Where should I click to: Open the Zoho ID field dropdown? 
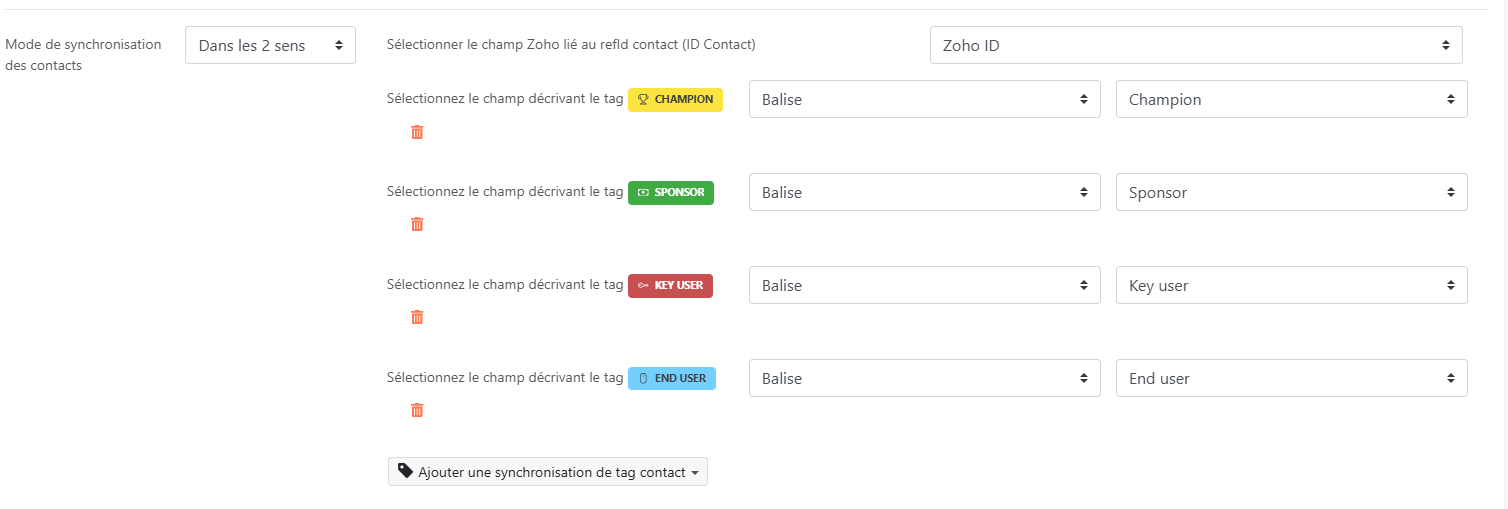coord(1195,45)
